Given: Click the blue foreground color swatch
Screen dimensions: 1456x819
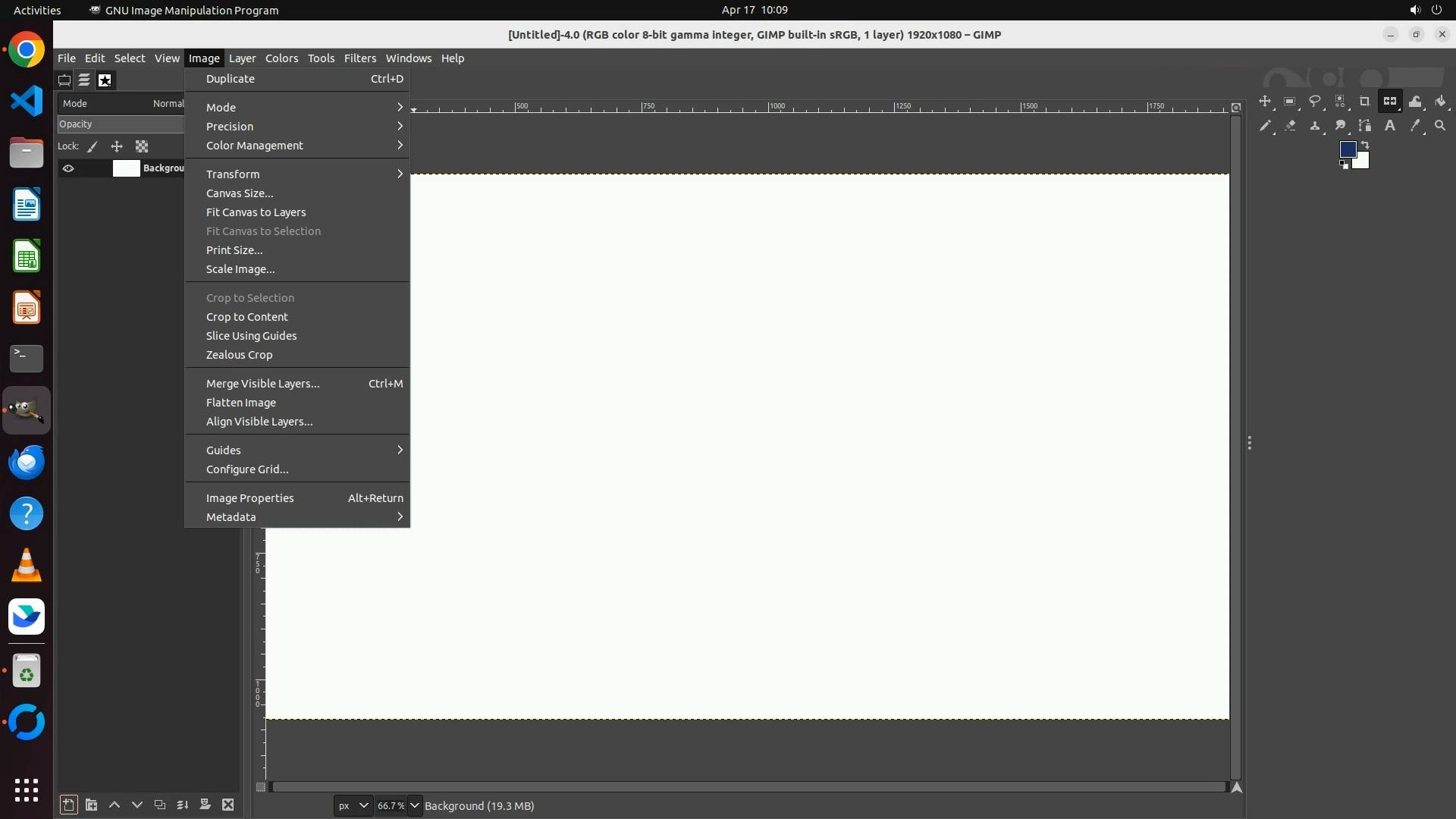Looking at the screenshot, I should click(1347, 149).
